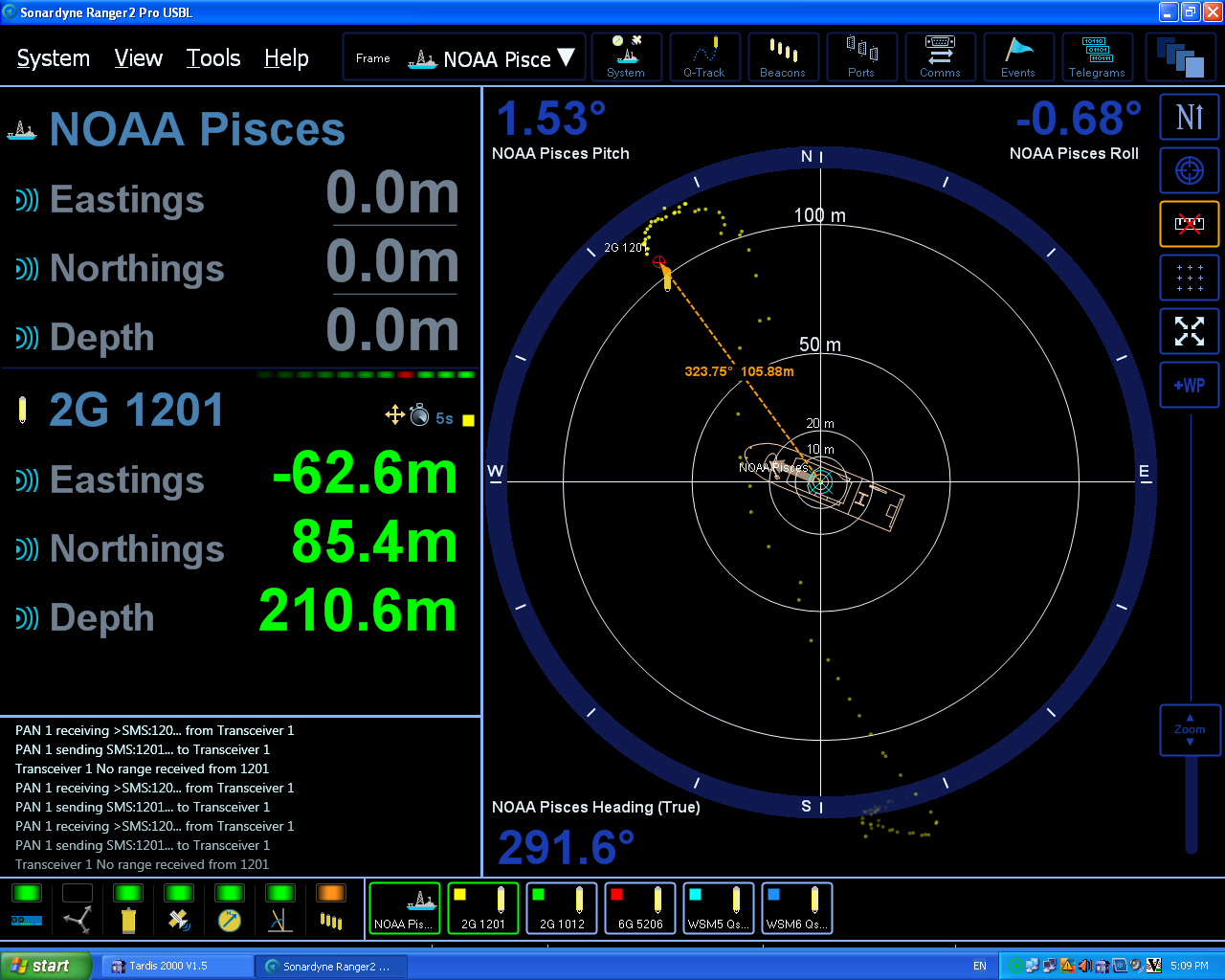Click the 2G 1201 panel heading
This screenshot has width=1225, height=980.
click(136, 411)
